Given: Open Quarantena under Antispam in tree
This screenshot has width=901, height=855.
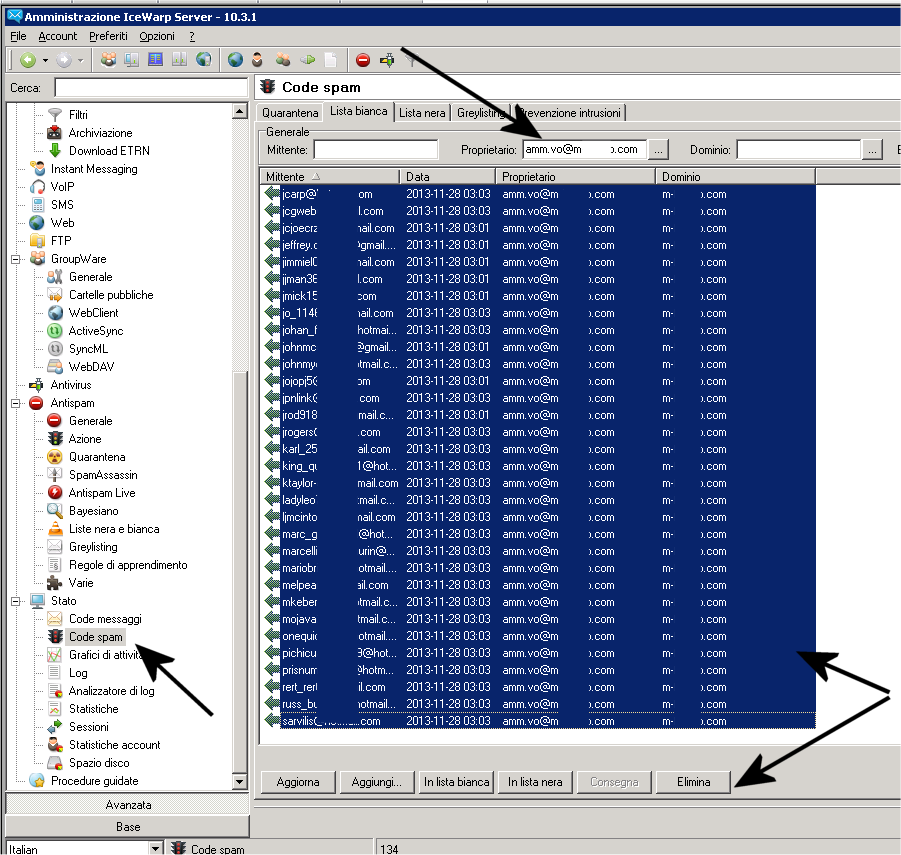Looking at the screenshot, I should [x=97, y=457].
